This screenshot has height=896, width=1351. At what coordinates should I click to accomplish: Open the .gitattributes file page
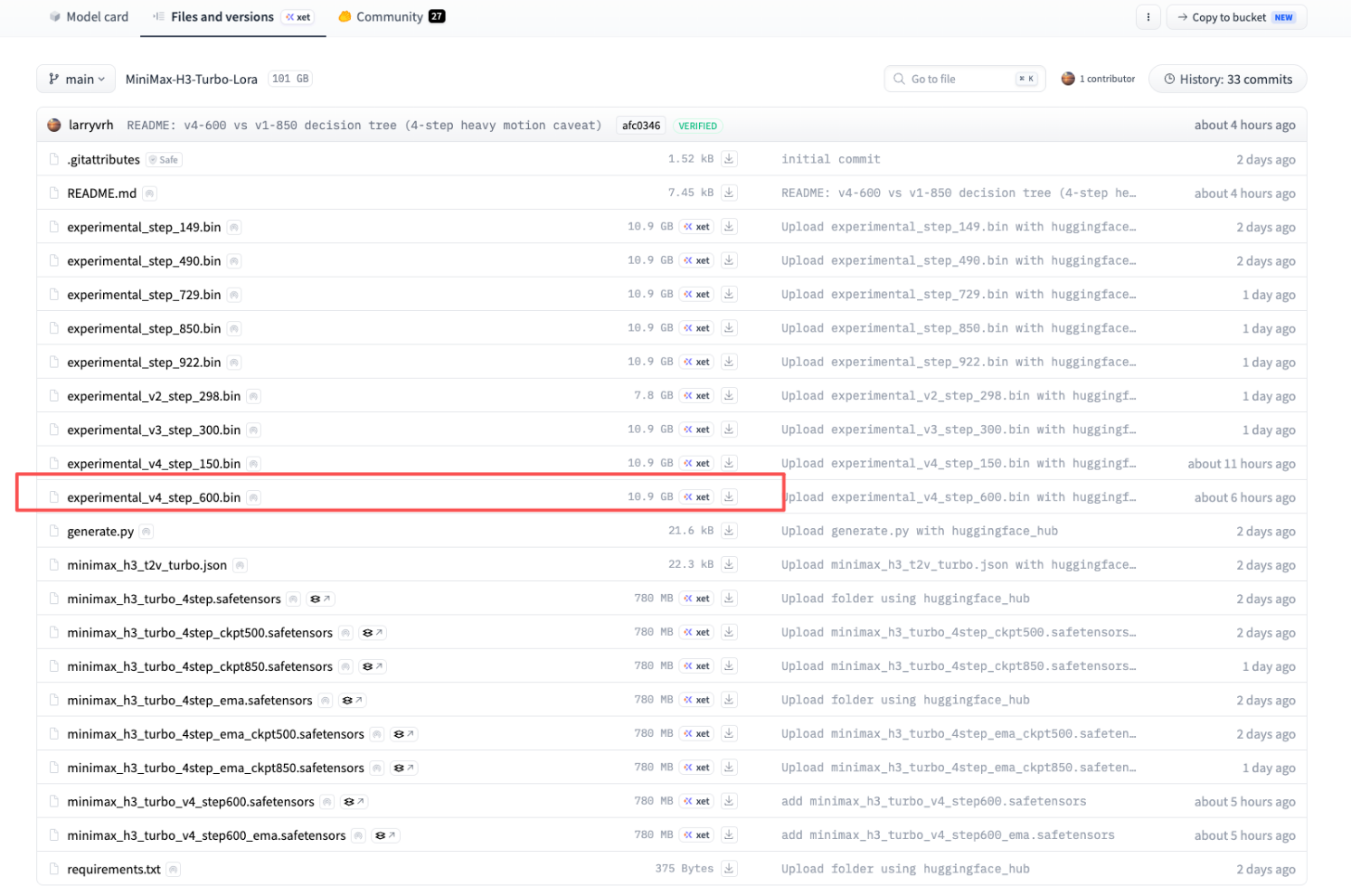(104, 160)
